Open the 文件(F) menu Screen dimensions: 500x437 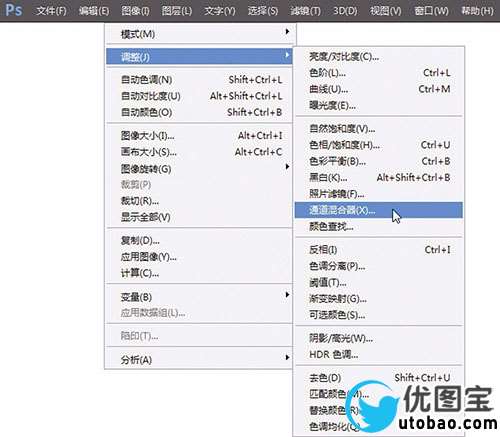click(x=51, y=11)
